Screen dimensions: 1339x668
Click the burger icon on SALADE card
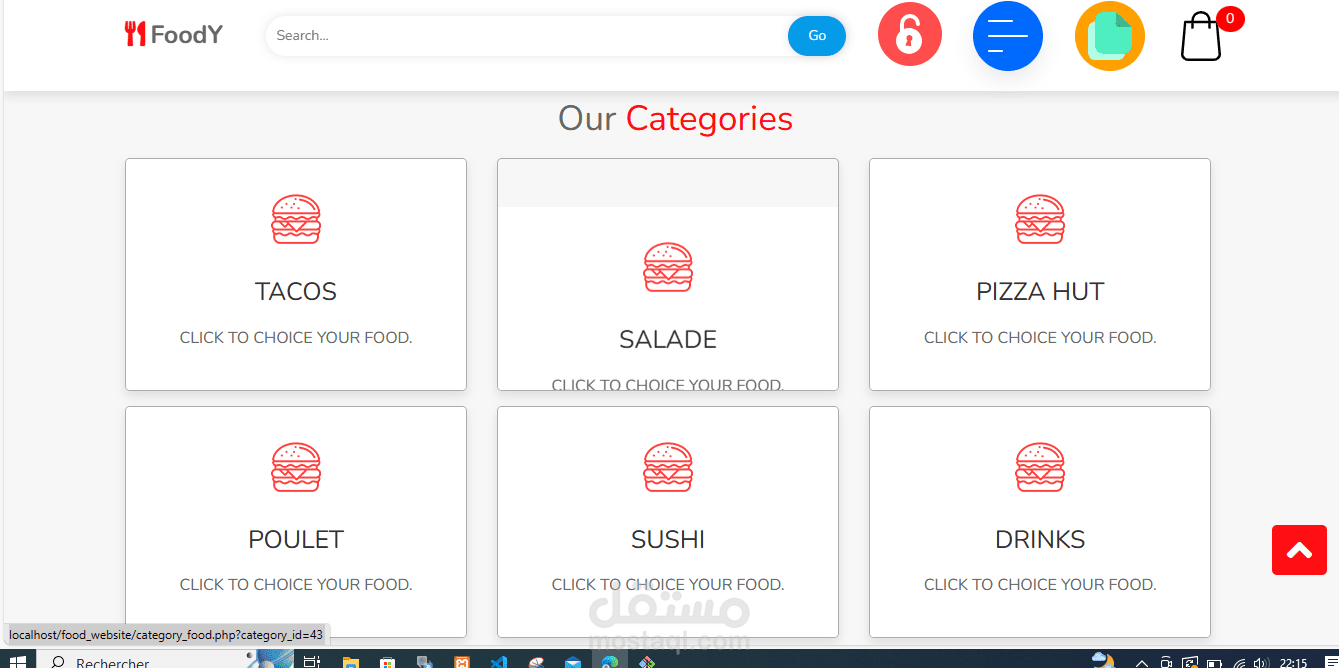point(668,267)
